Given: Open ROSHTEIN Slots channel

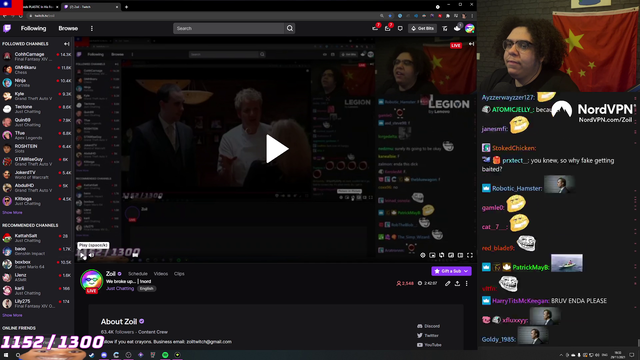Looking at the screenshot, I should pos(37,148).
